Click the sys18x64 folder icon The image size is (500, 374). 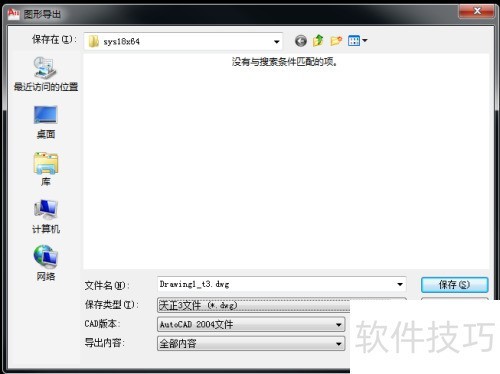(x=93, y=41)
